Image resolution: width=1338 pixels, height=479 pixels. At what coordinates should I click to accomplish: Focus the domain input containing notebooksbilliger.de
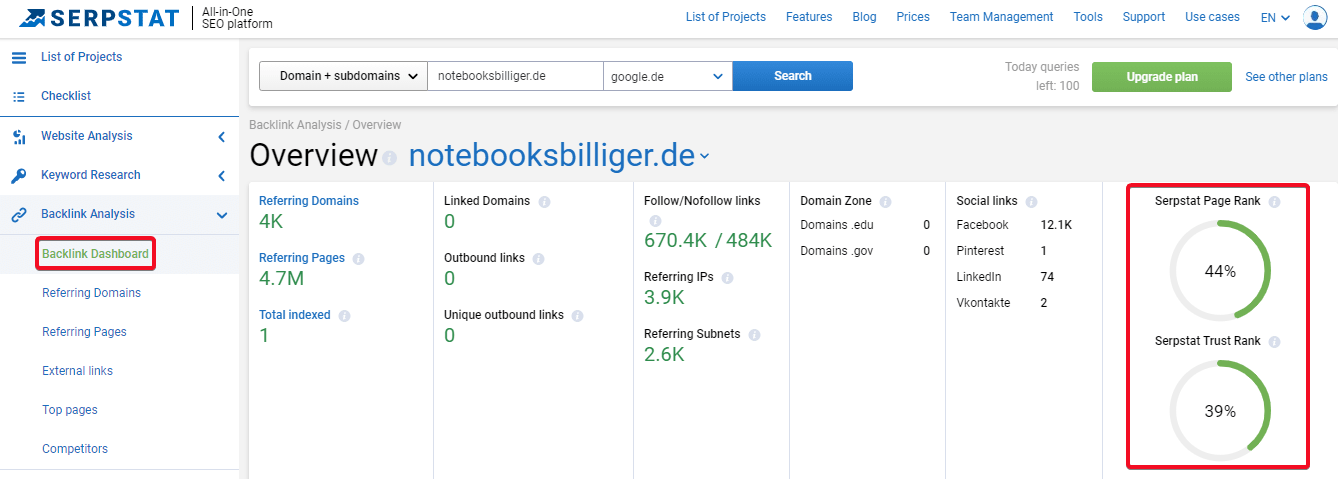(515, 76)
